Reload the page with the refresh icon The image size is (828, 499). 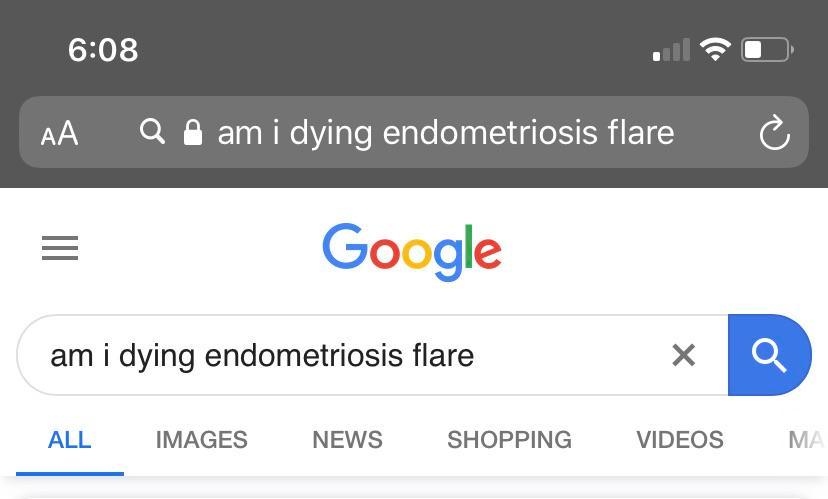[774, 133]
